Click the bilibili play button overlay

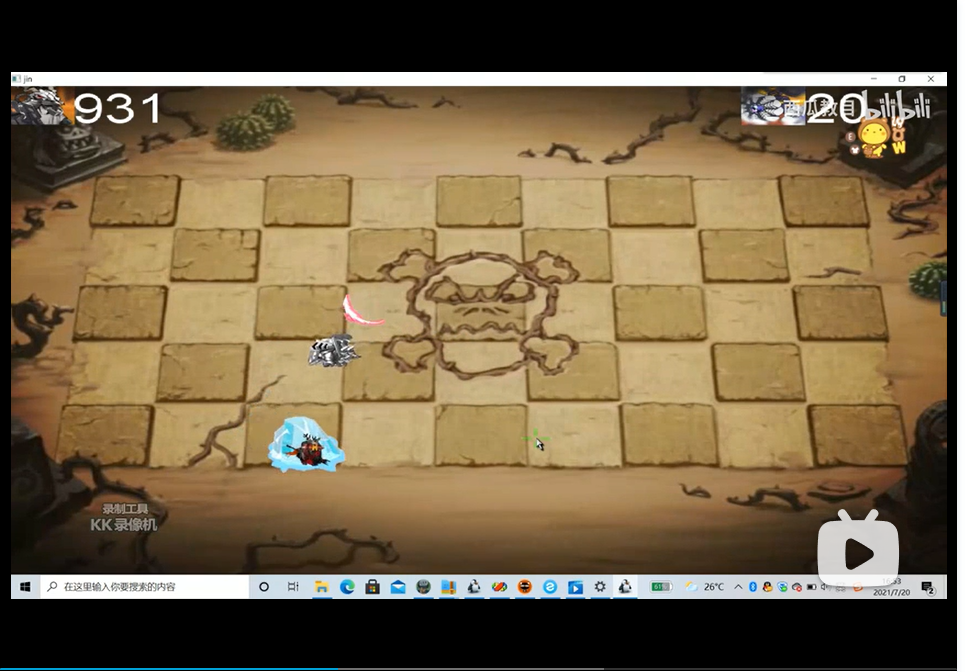pyautogui.click(x=858, y=550)
